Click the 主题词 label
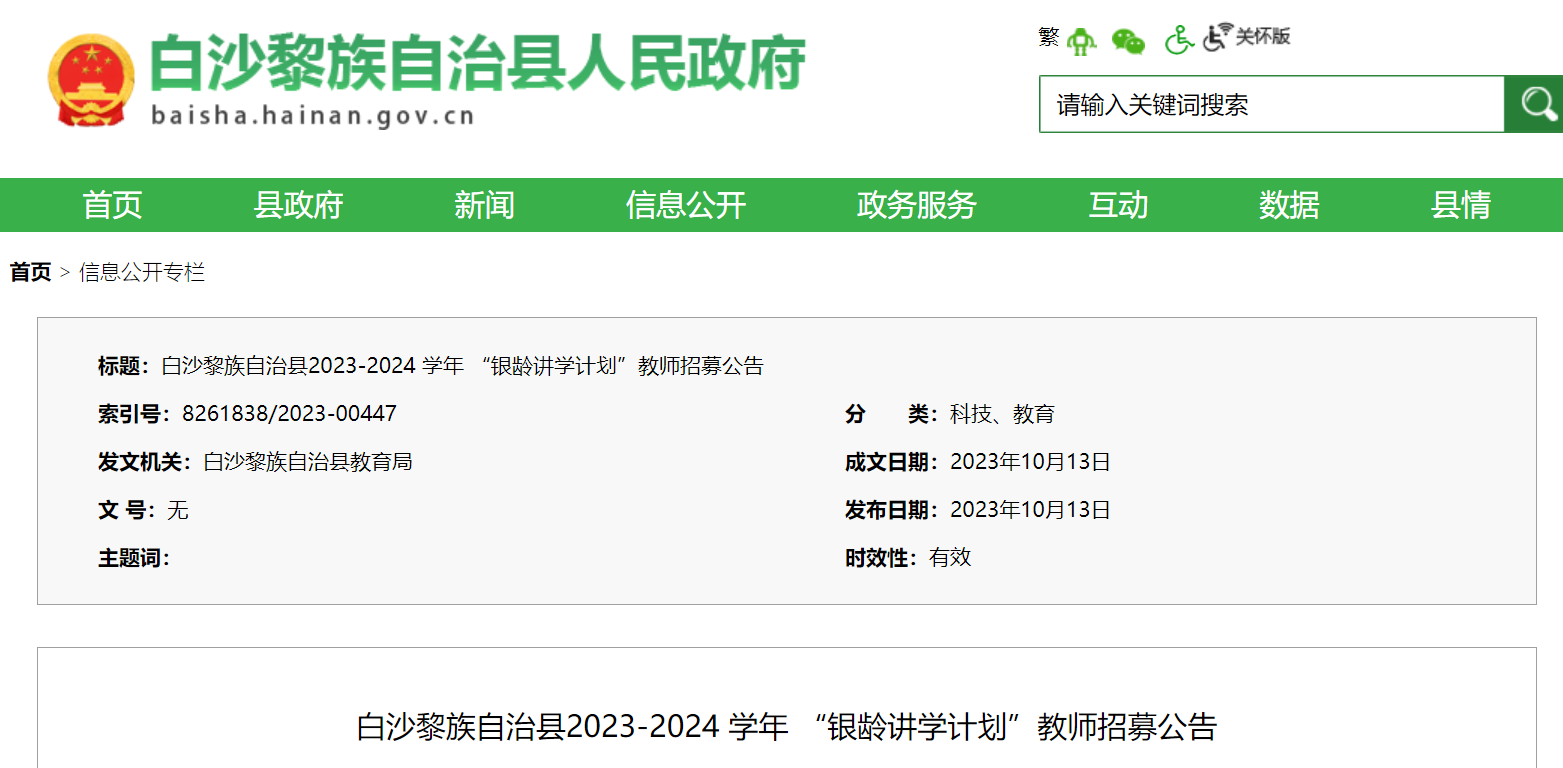 (x=133, y=557)
